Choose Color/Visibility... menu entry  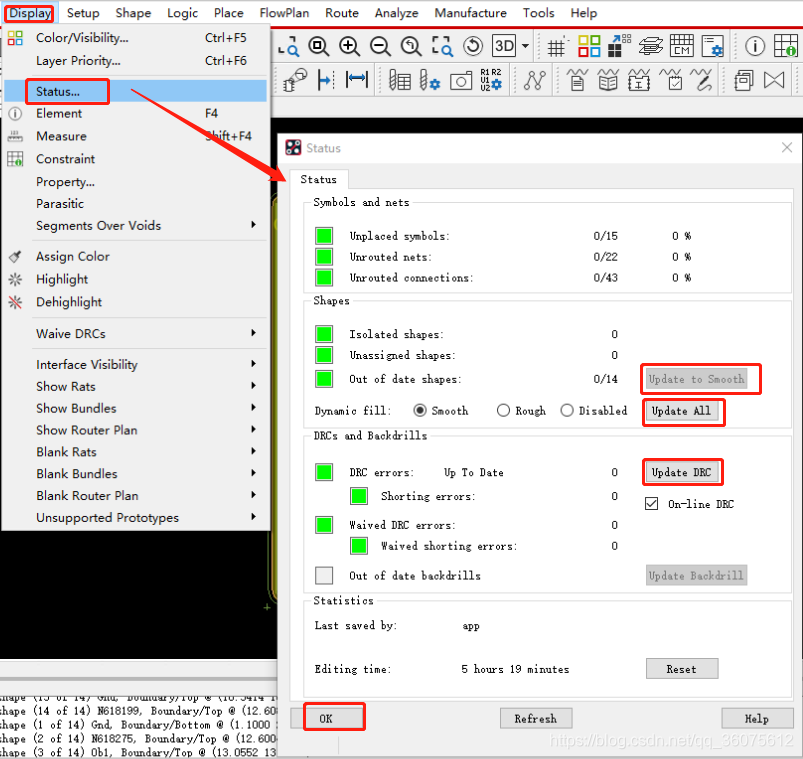(x=135, y=37)
